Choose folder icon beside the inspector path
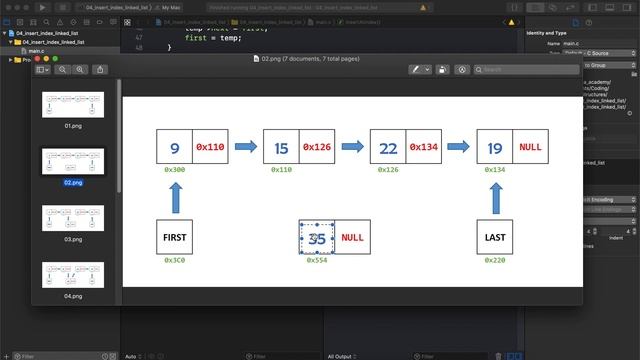This screenshot has height=360, width=640. point(634,74)
